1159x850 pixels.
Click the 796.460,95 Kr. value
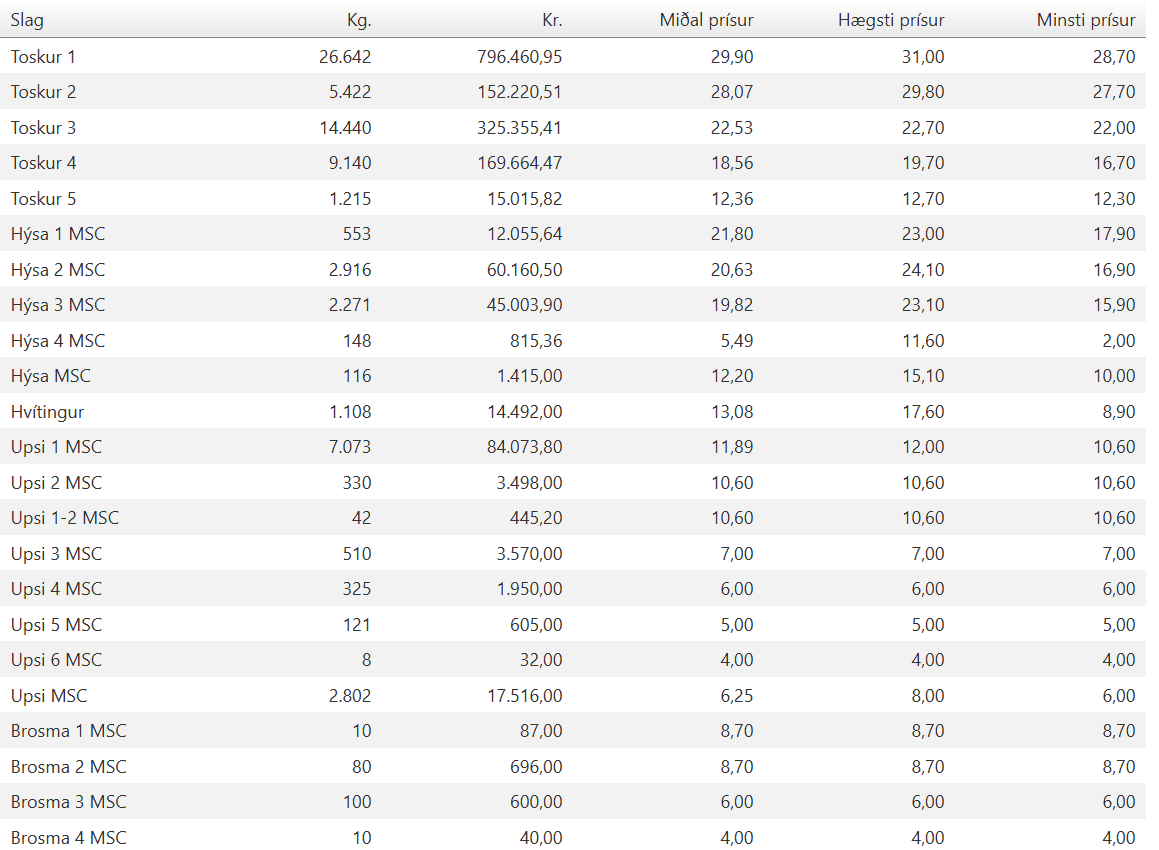(x=520, y=57)
